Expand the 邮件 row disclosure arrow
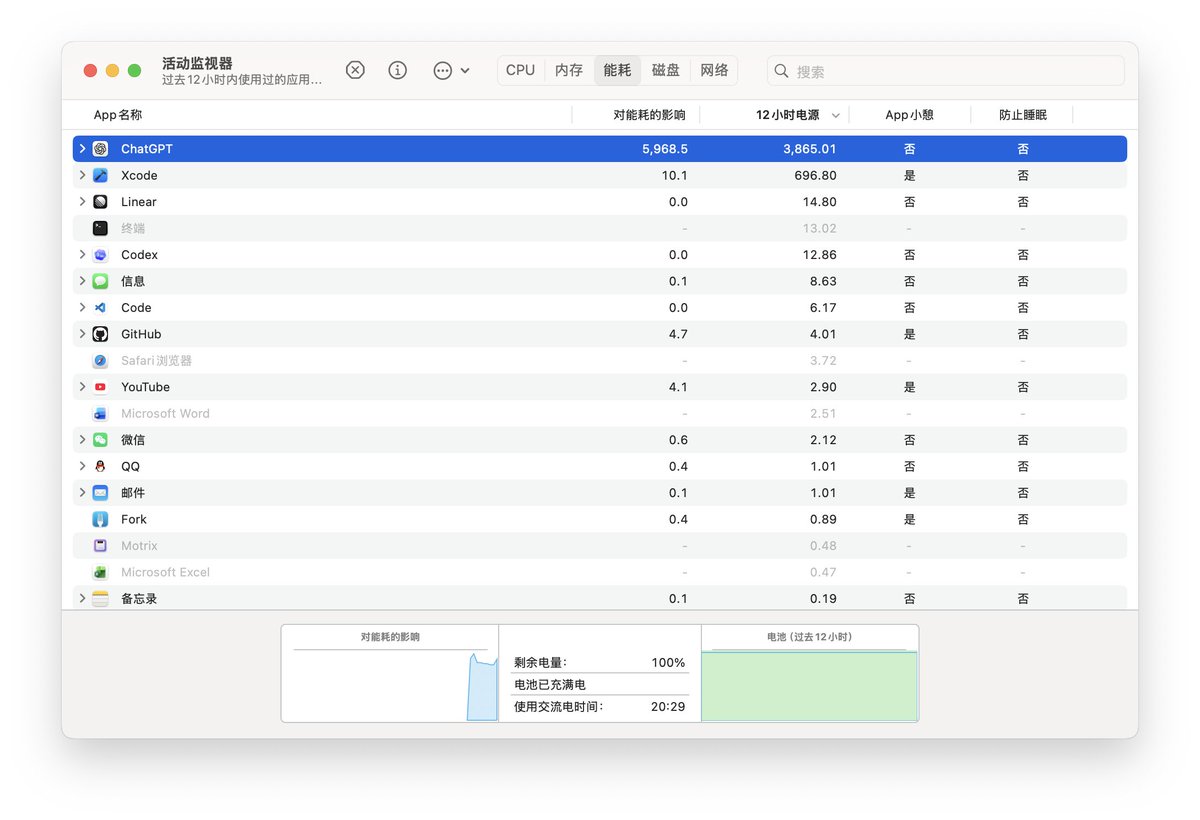The height and width of the screenshot is (820, 1200). (x=82, y=493)
